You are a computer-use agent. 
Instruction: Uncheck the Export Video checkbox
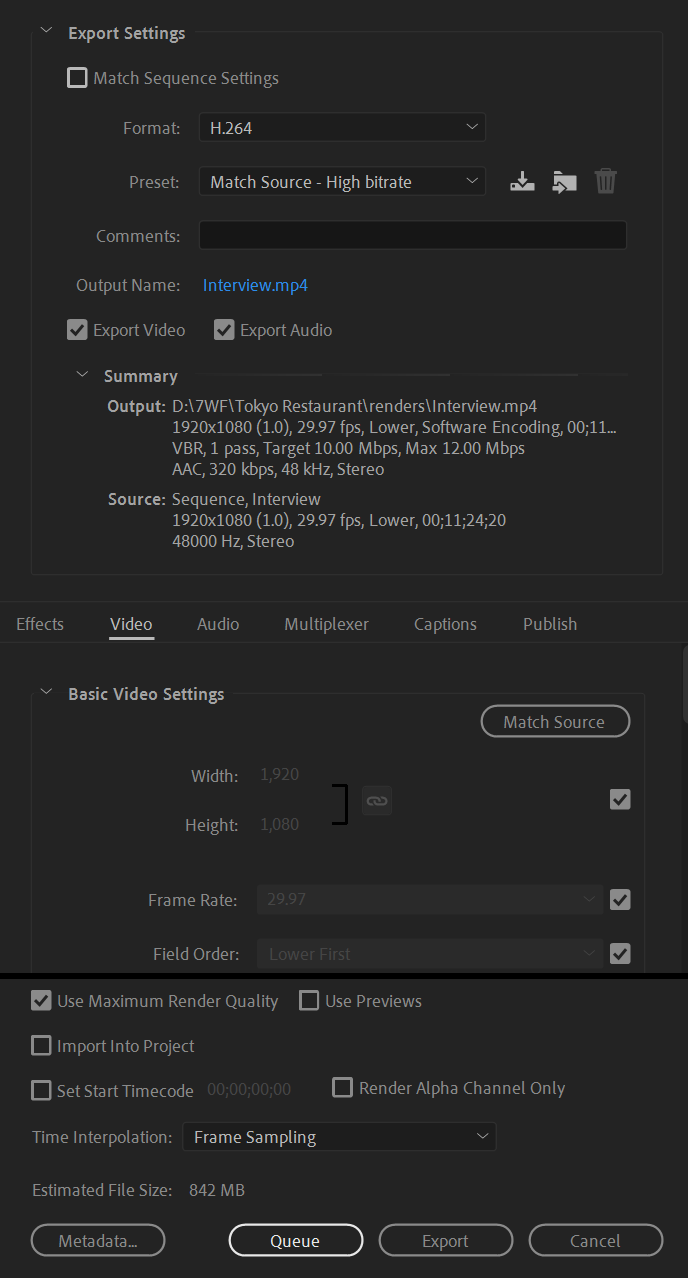pos(77,330)
